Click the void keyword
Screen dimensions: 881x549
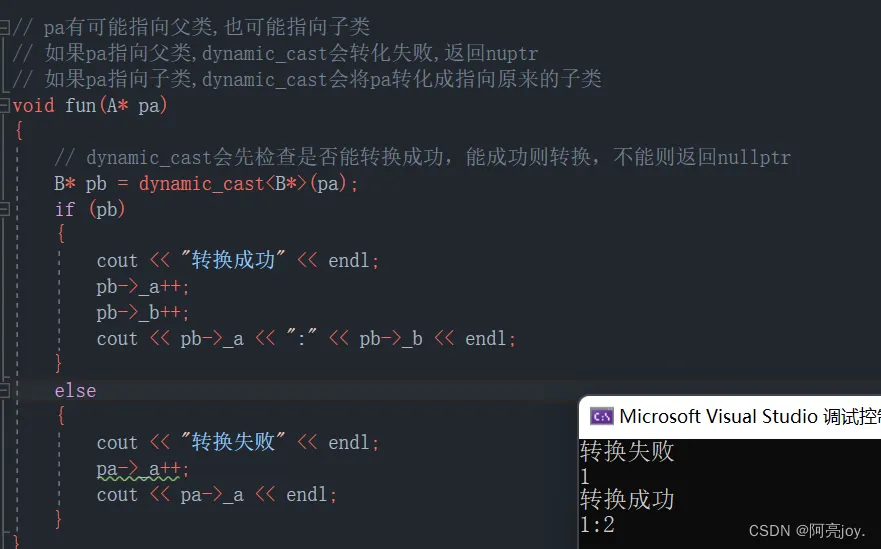(33, 106)
